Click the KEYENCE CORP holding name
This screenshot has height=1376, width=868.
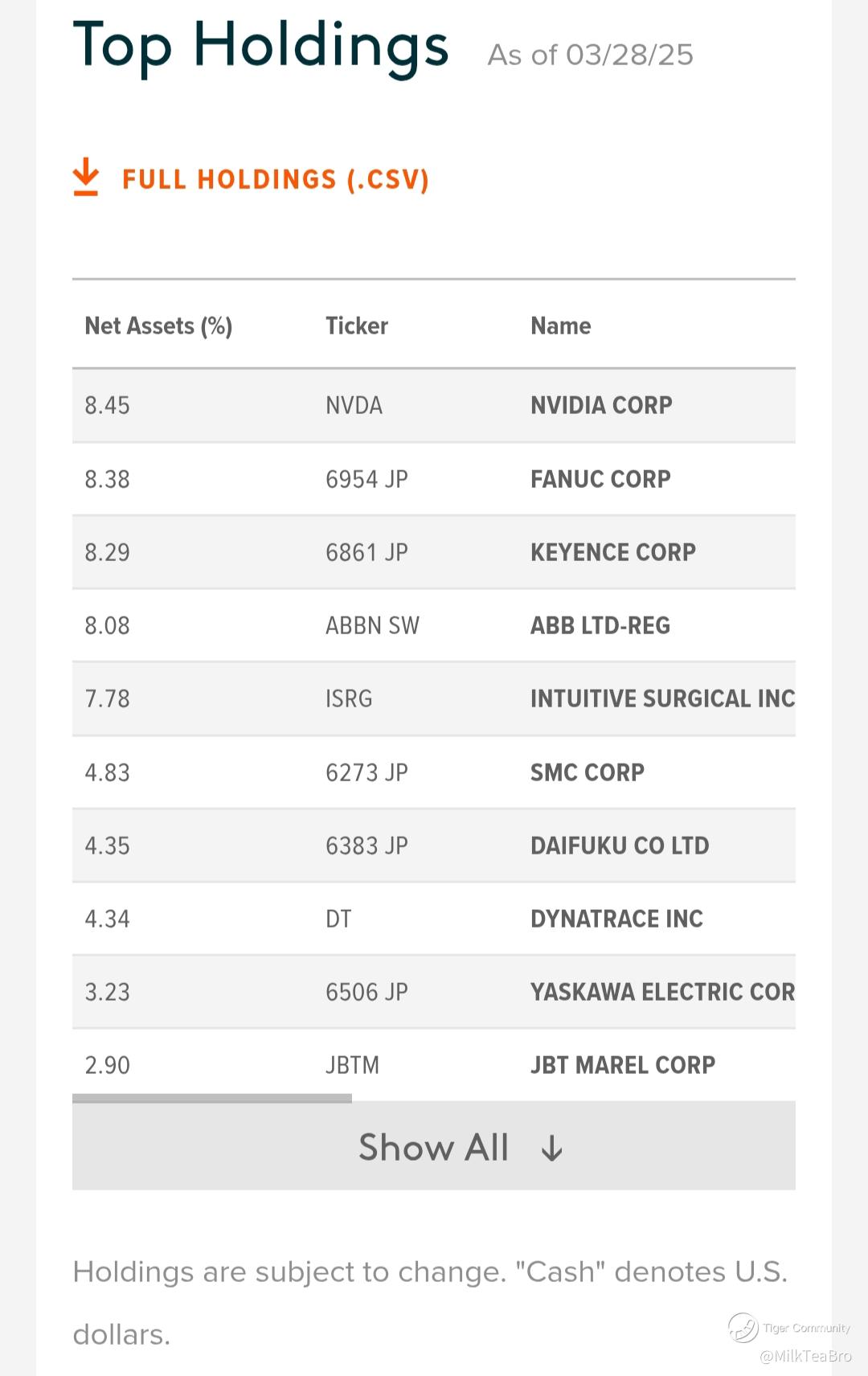point(613,552)
